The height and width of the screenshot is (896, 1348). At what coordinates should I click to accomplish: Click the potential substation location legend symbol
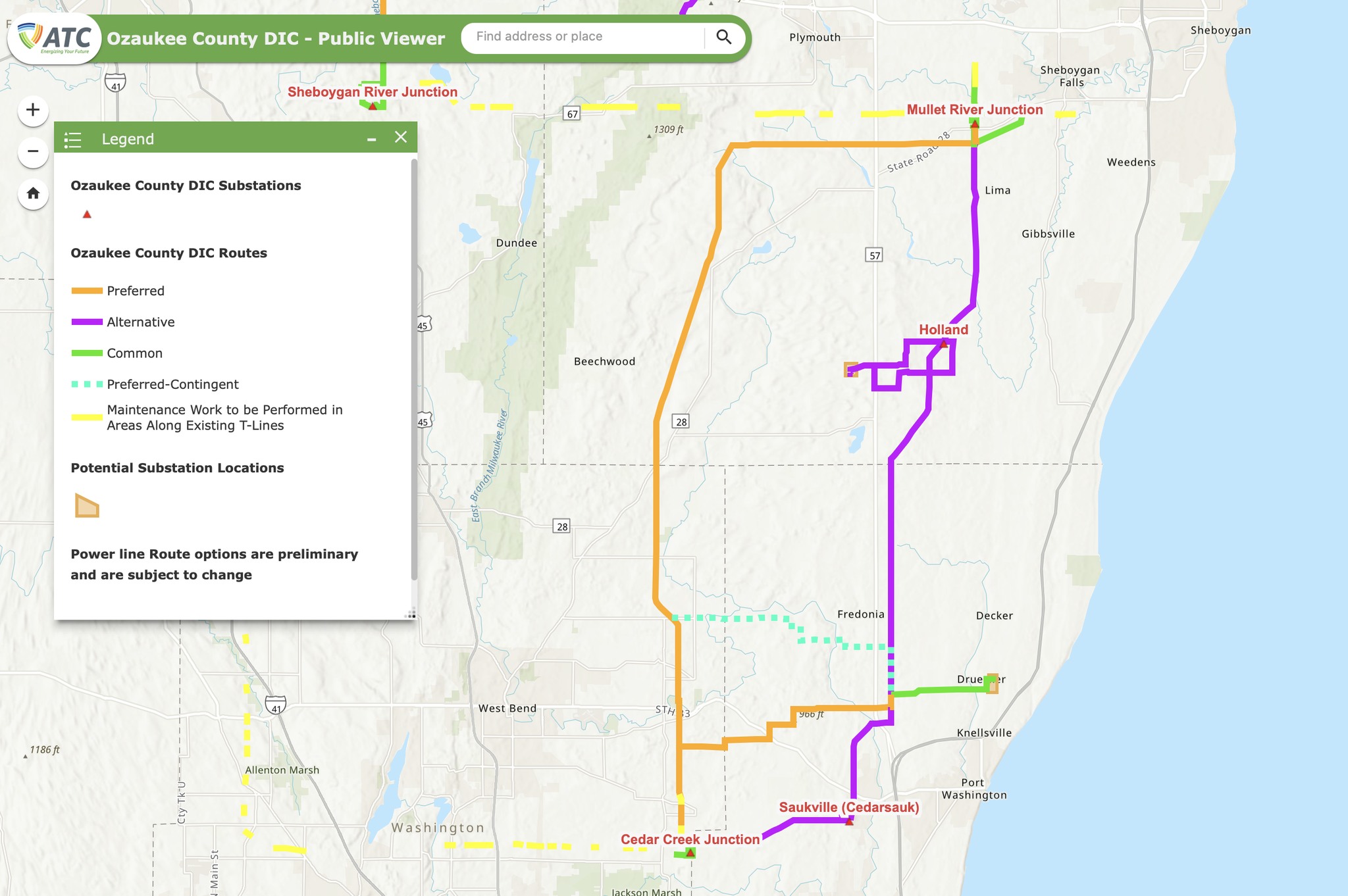click(x=87, y=505)
